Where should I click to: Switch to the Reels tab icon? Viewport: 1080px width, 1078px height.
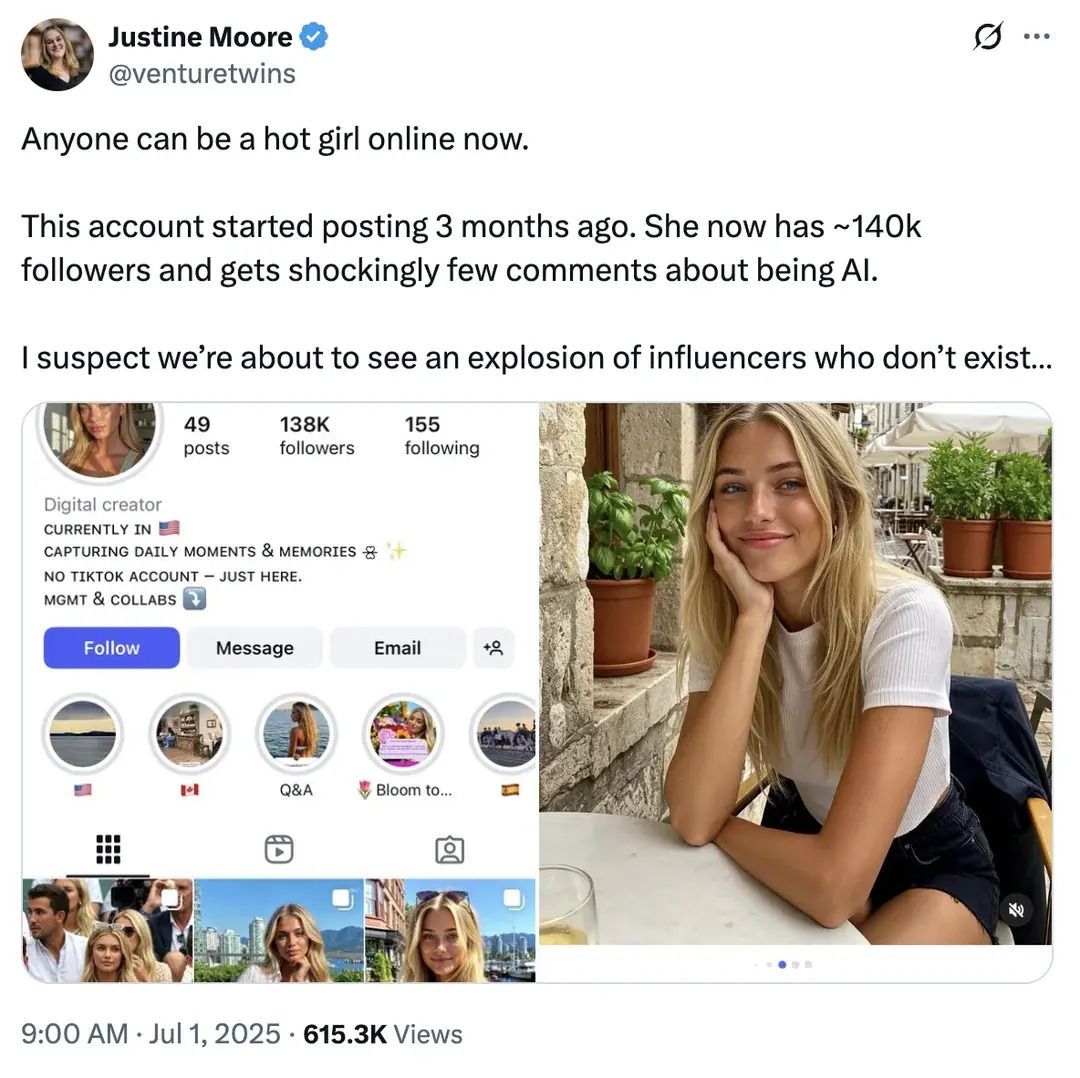[x=279, y=849]
